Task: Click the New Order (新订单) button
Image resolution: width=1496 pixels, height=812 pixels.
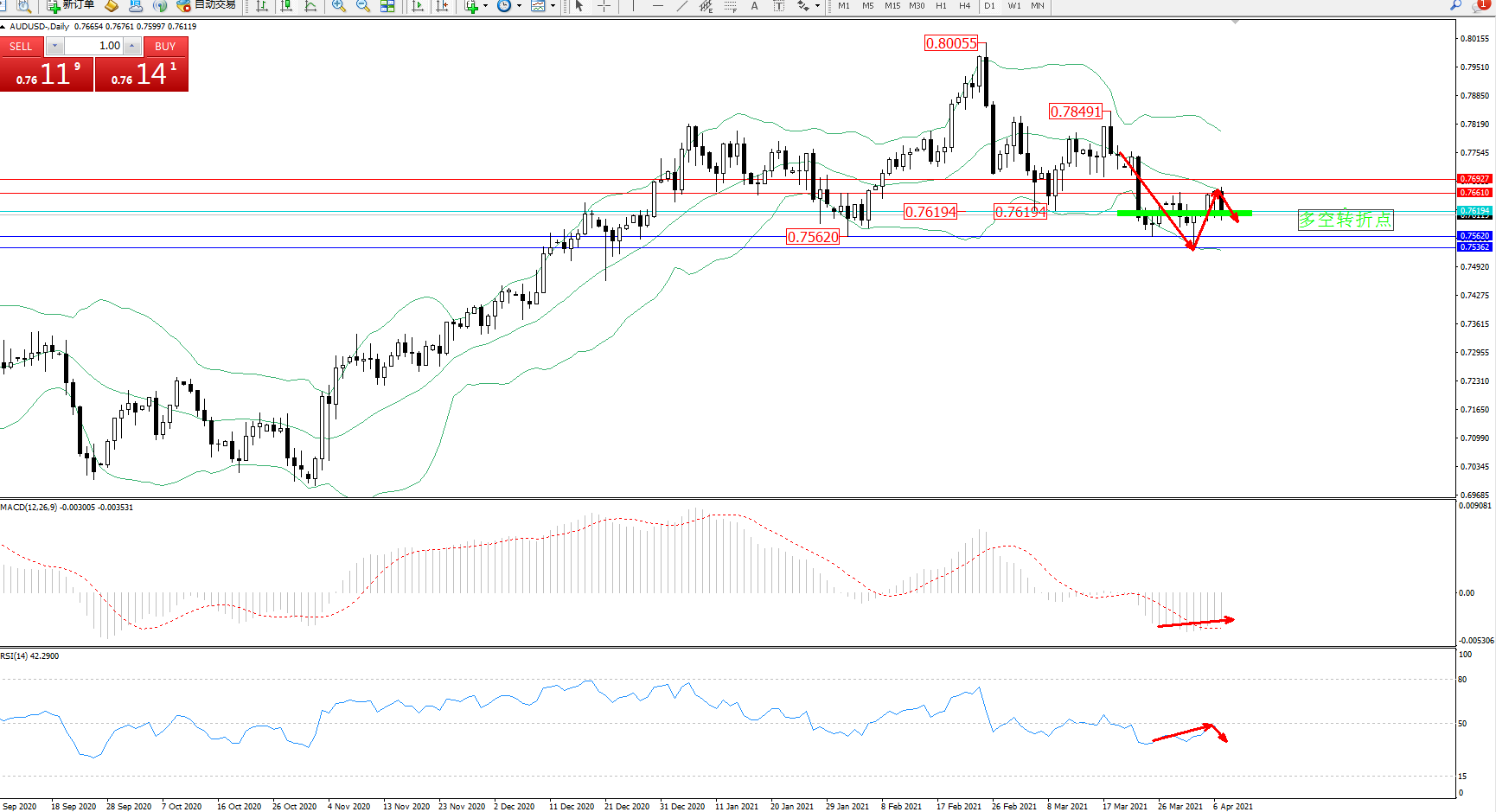Action: [71, 5]
